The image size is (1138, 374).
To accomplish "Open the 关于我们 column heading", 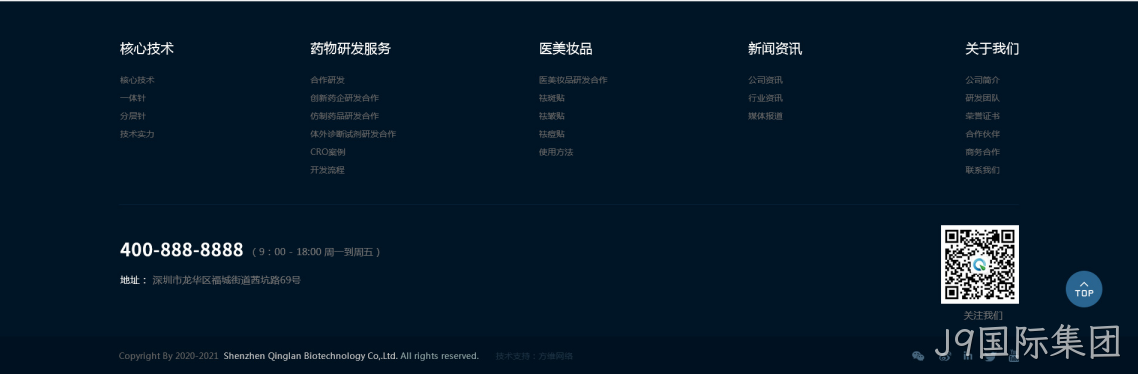I will click(x=992, y=49).
